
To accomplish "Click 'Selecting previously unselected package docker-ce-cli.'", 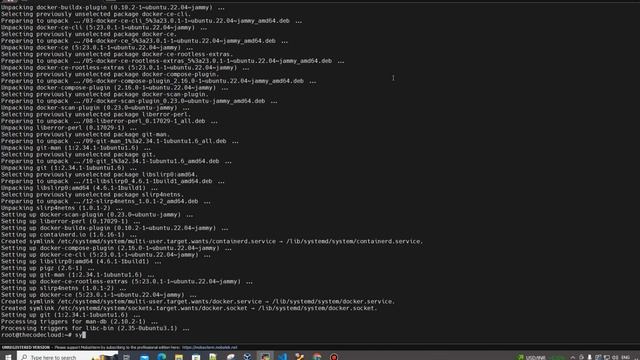I will (96, 14).
